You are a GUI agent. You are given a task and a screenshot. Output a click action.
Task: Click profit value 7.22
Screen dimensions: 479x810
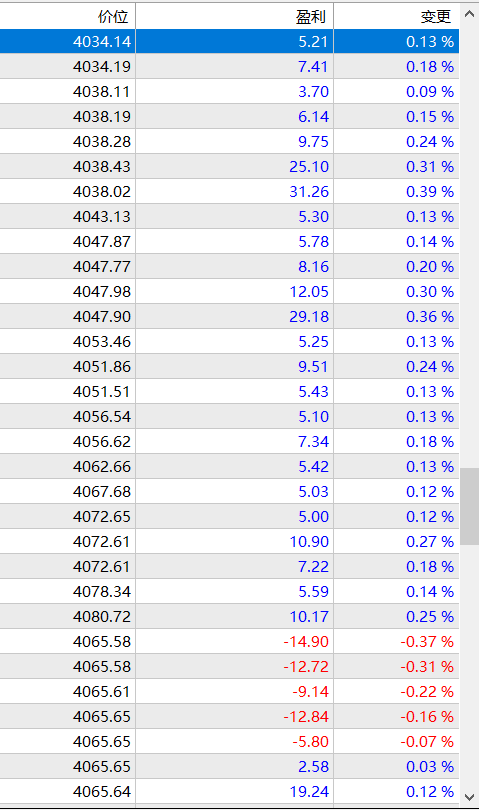click(x=313, y=567)
